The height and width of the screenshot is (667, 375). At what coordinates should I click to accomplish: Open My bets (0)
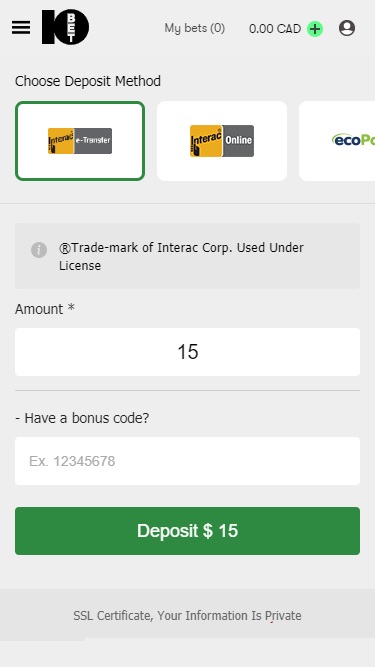coord(195,29)
